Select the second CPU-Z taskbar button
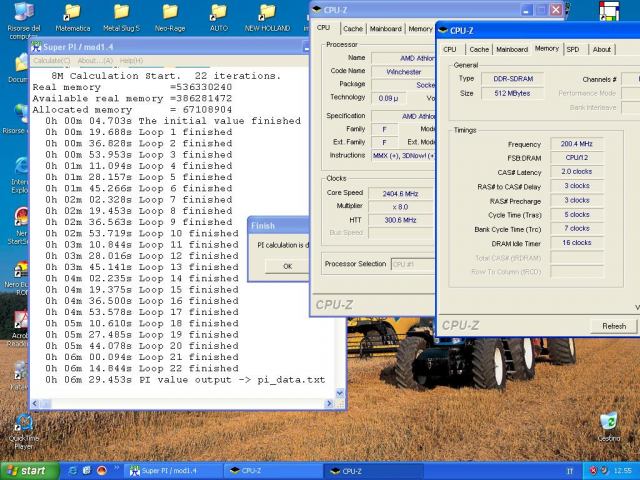This screenshot has height=480, width=640. click(373, 471)
